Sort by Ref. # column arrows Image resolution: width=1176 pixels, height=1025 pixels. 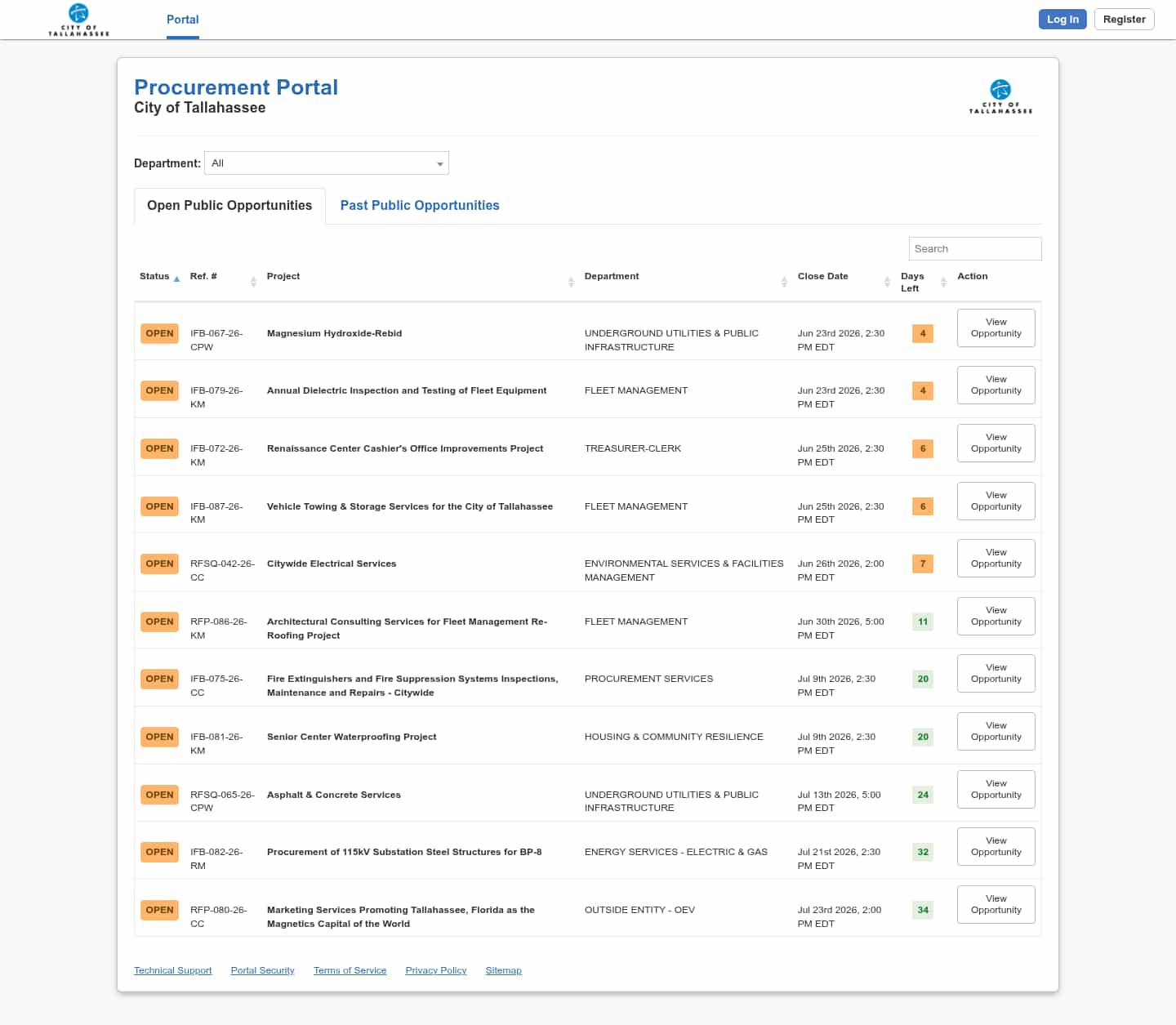coord(253,282)
